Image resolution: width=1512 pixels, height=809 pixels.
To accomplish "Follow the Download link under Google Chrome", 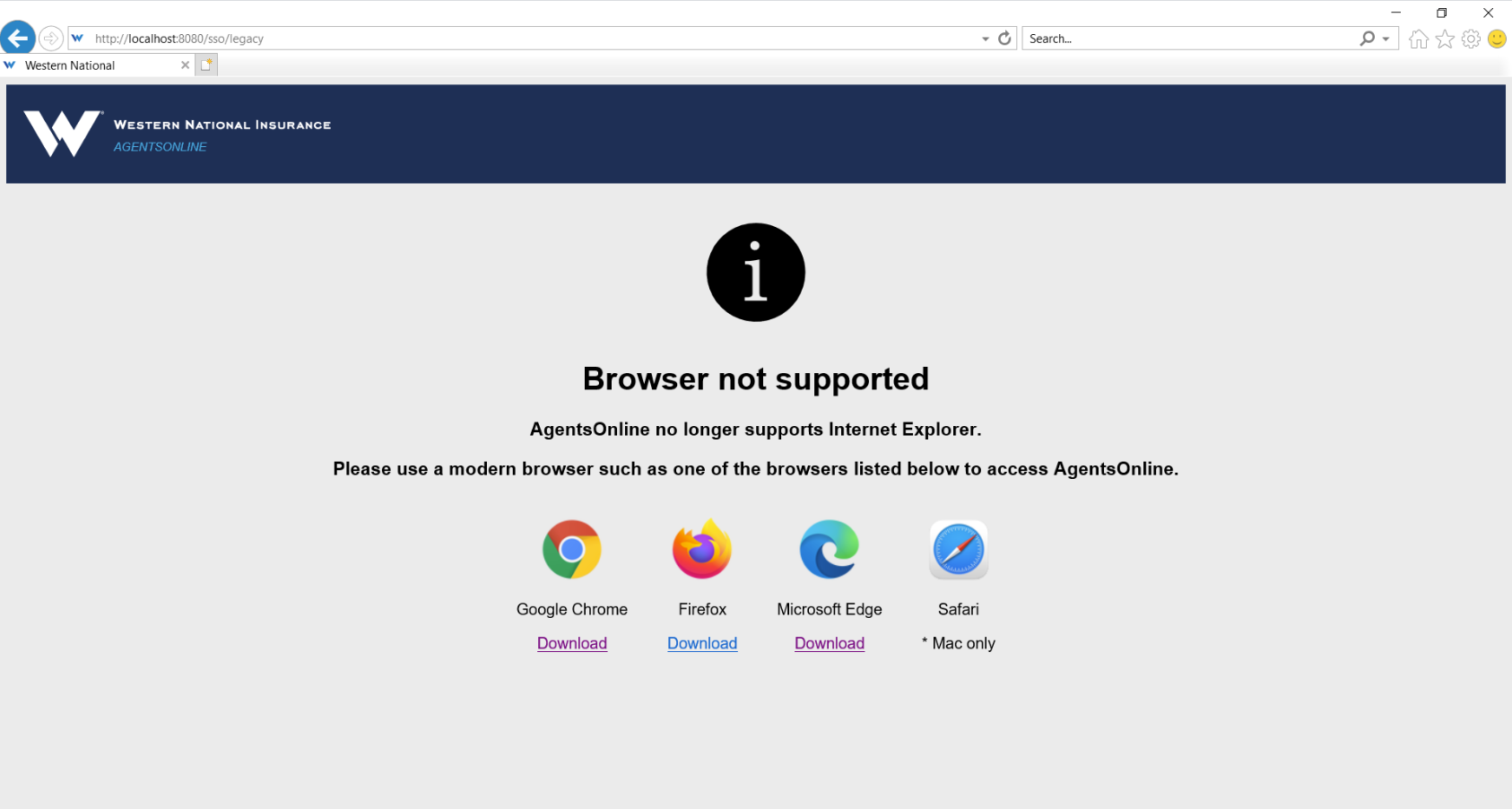I will pos(572,643).
